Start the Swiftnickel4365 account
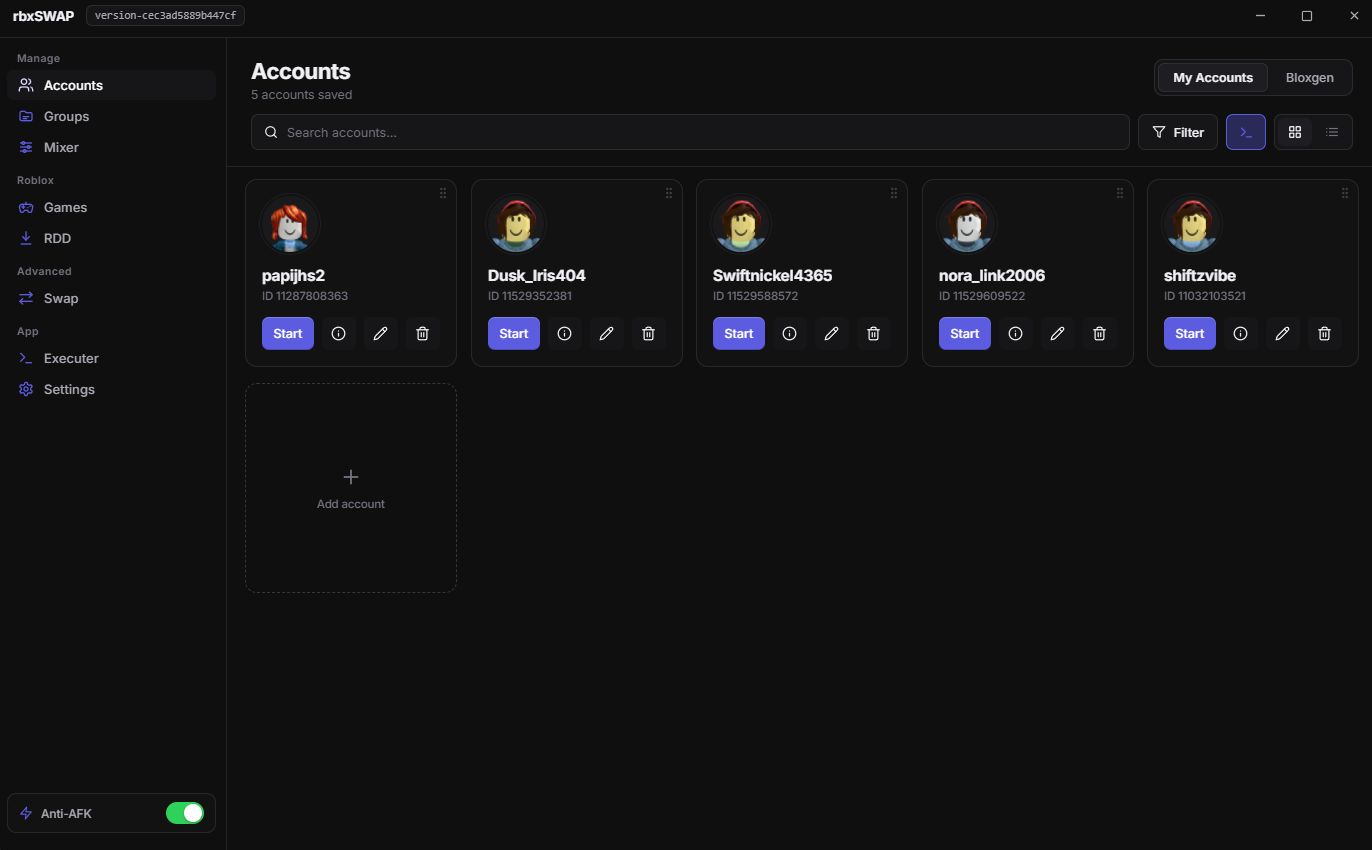 click(739, 334)
